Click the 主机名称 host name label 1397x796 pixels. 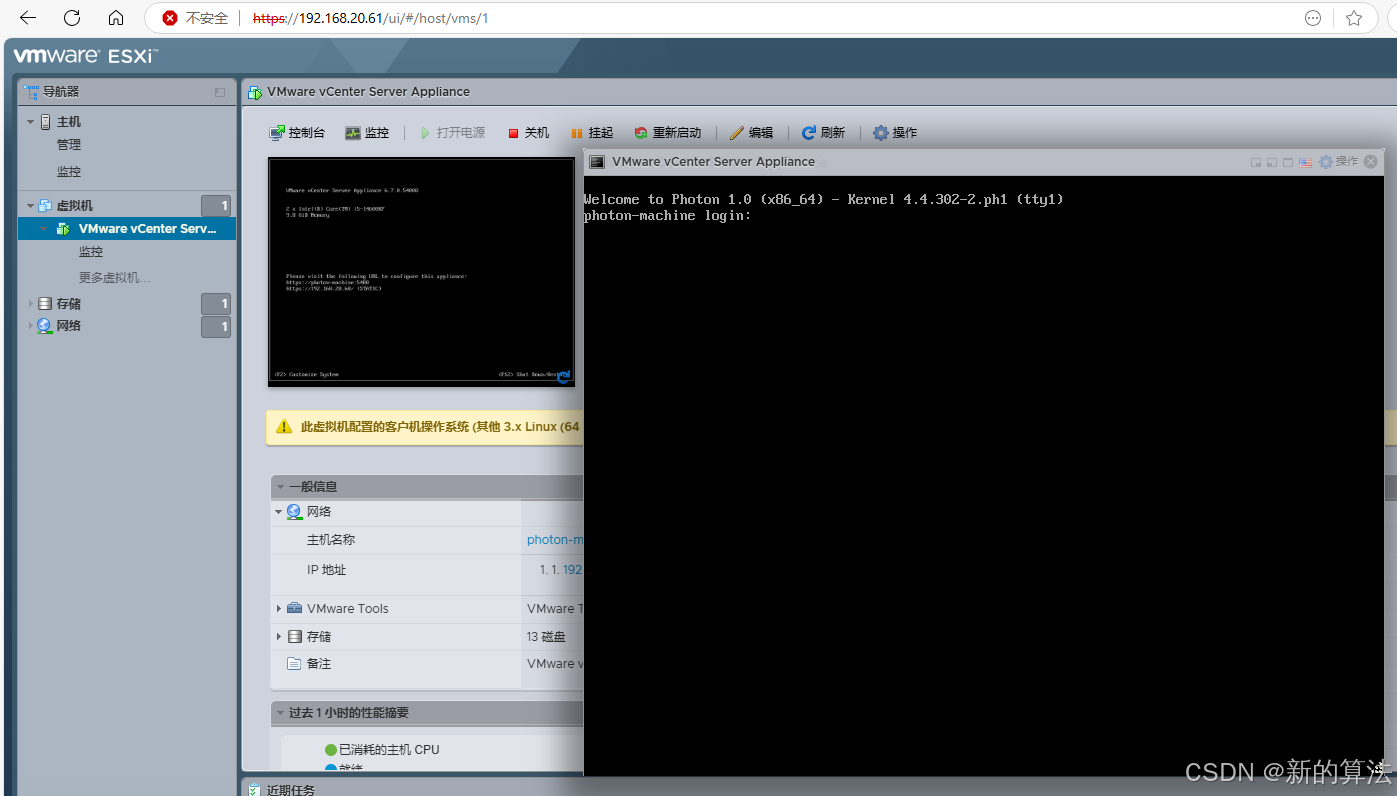coord(331,540)
